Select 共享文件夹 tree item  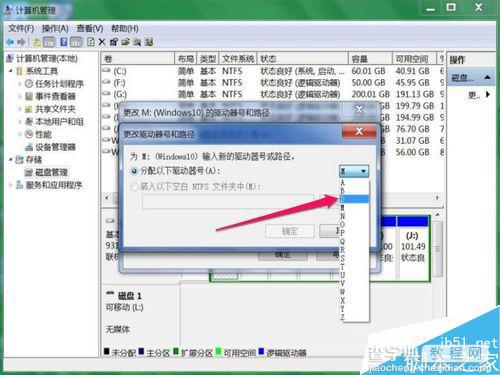tap(55, 109)
